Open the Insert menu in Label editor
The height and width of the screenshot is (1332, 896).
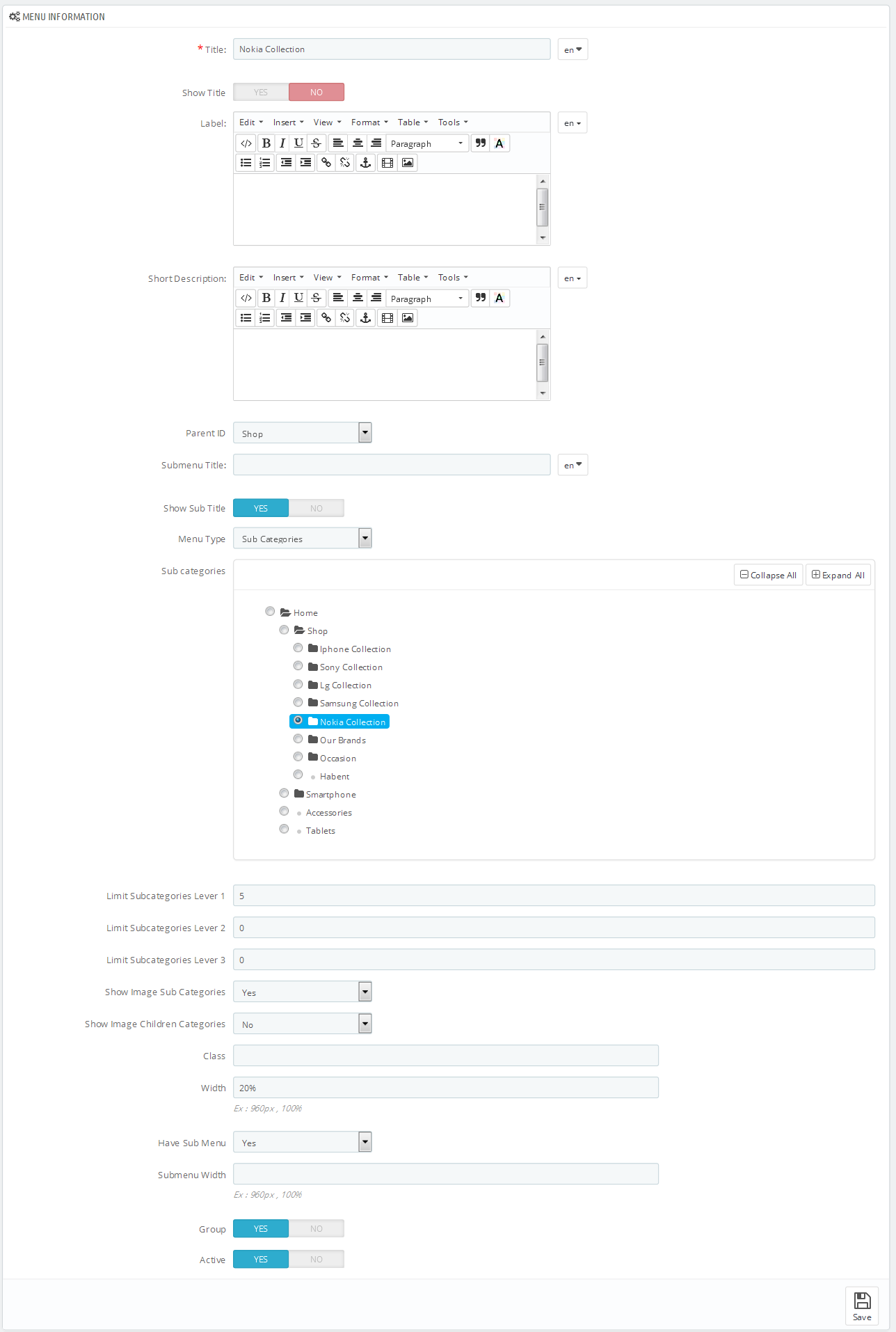[288, 122]
